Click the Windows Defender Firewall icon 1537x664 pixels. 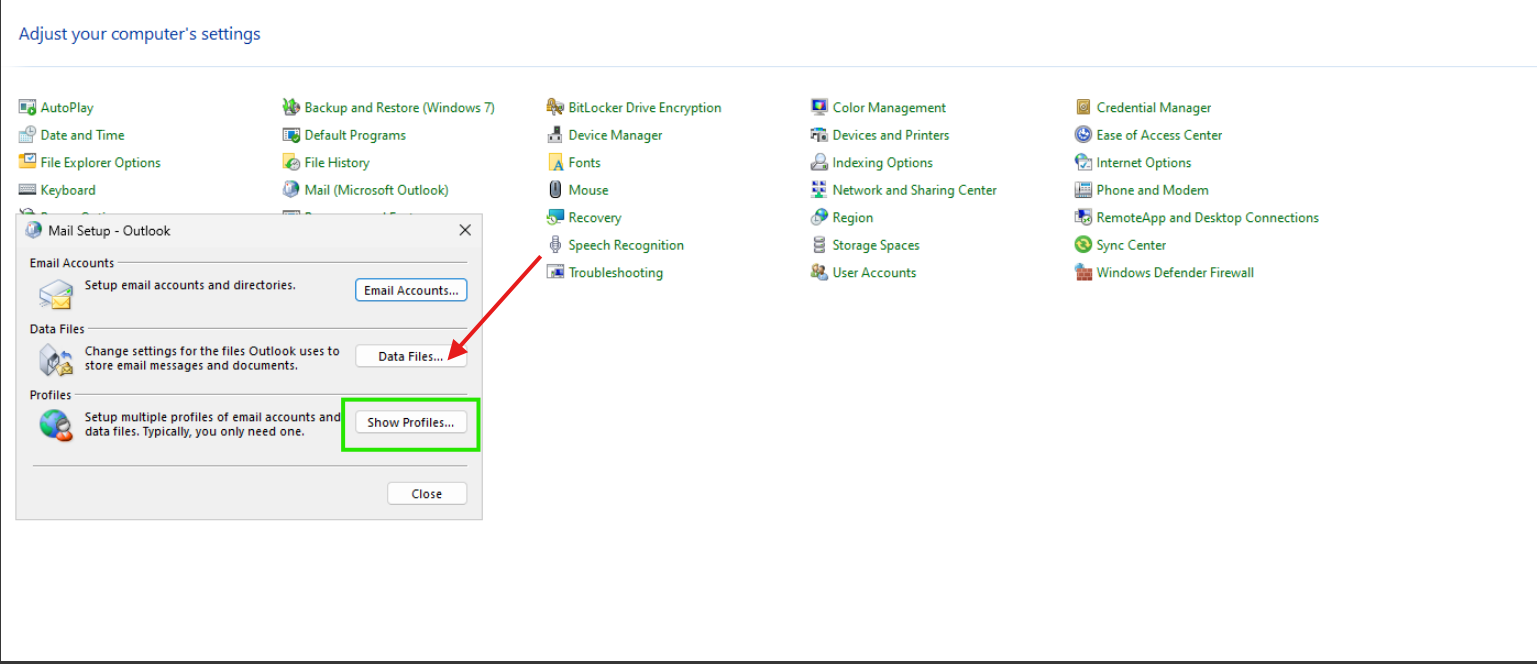click(1083, 272)
